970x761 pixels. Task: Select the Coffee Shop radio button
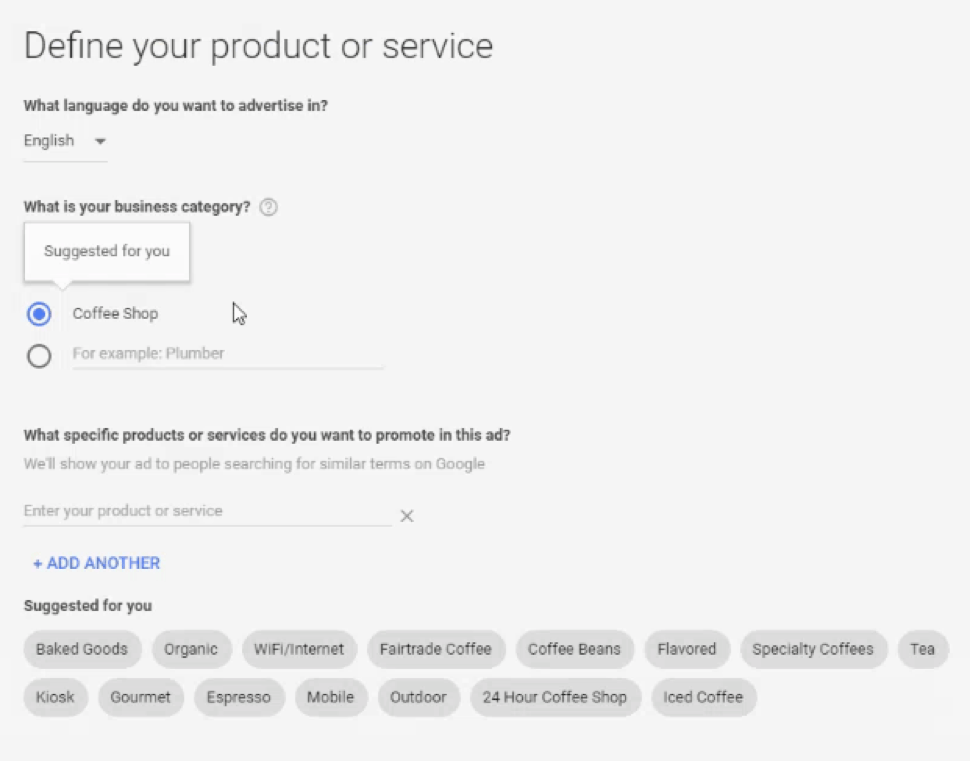pos(39,314)
